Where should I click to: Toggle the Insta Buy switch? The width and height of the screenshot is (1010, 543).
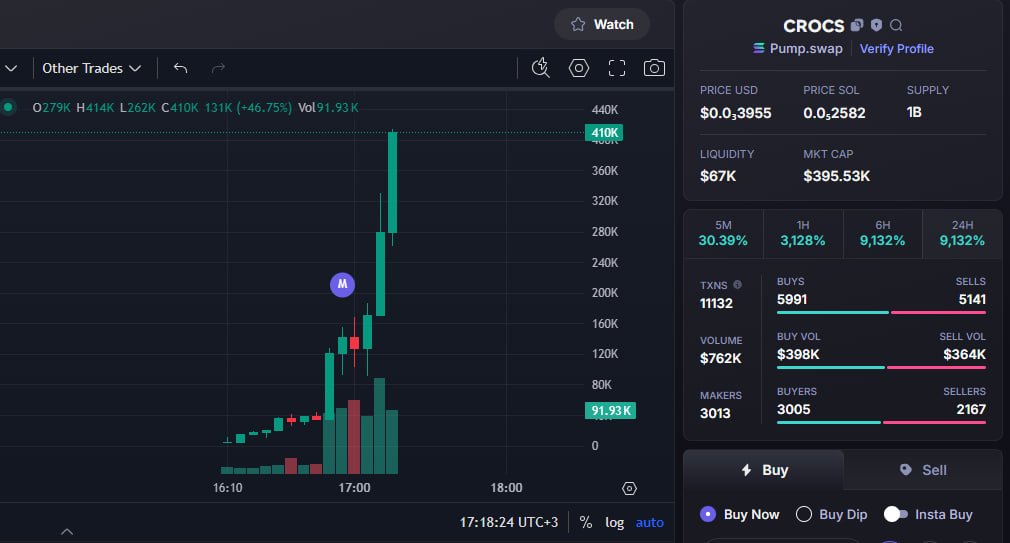[x=895, y=514]
